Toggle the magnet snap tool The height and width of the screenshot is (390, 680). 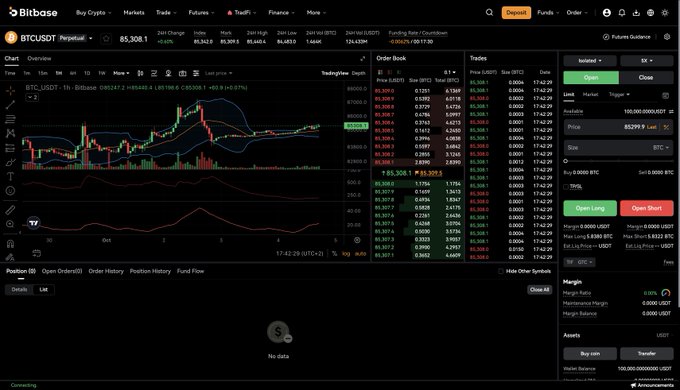point(10,244)
